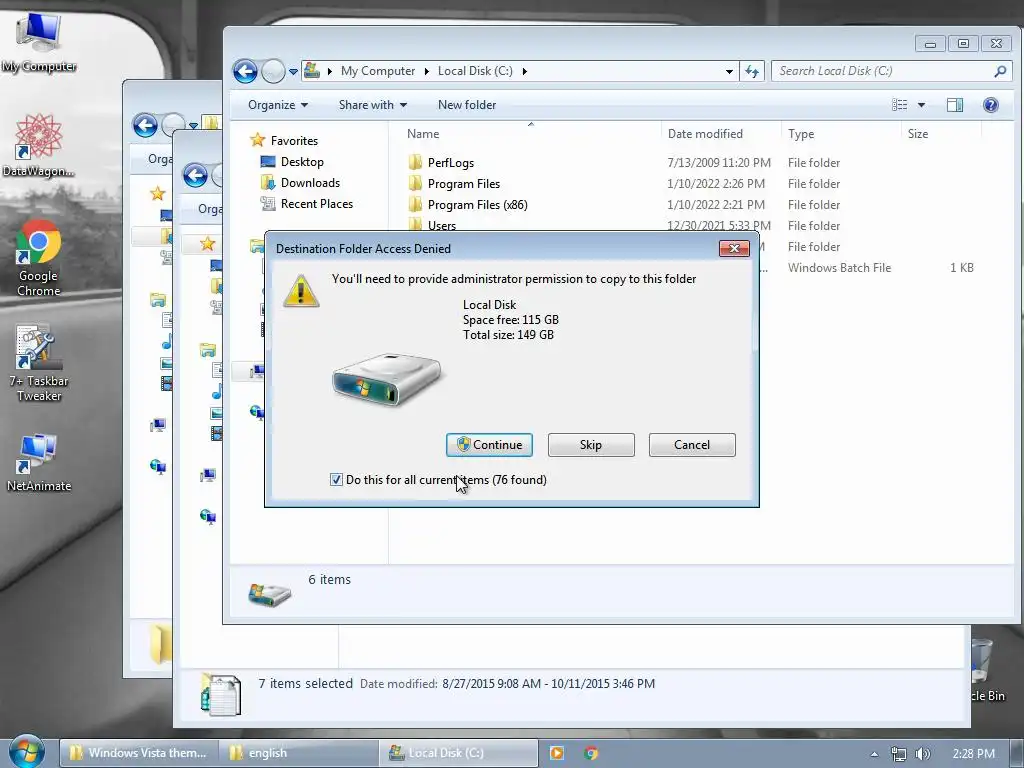
Task: Open network tray icon
Action: (899, 754)
